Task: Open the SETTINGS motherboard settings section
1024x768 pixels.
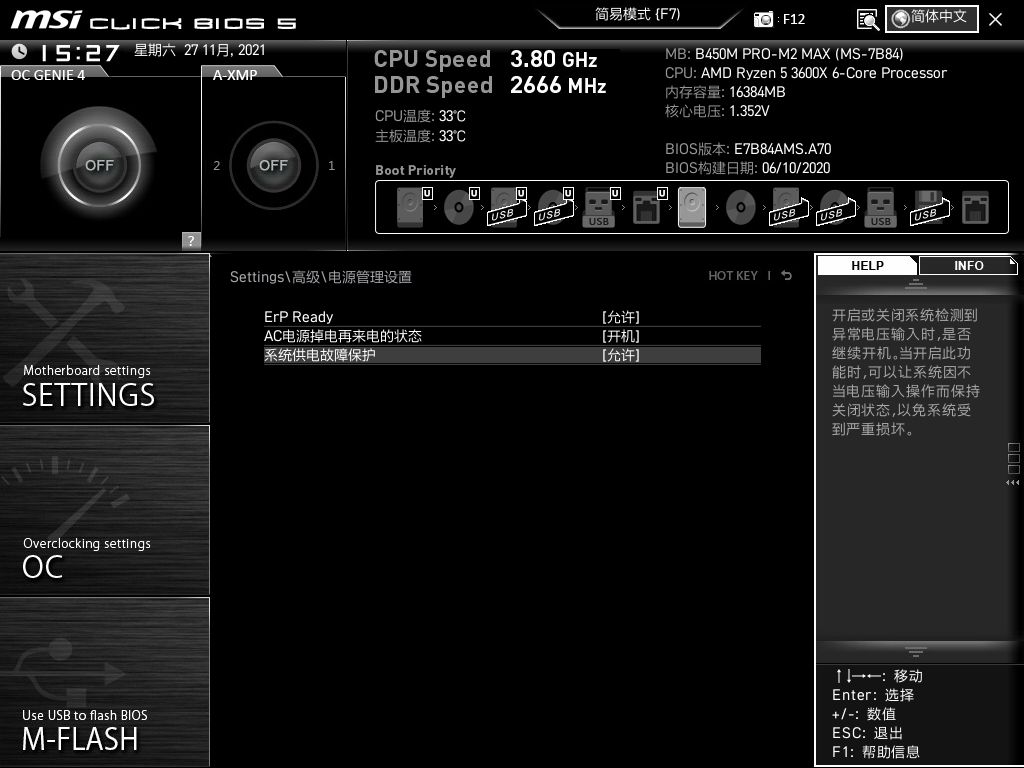Action: click(104, 338)
